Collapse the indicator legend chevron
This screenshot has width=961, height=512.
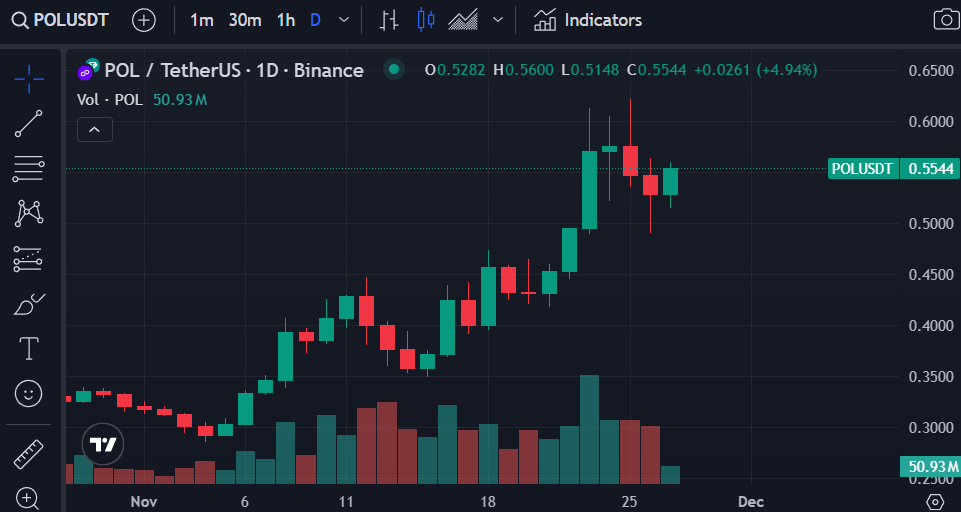pos(94,129)
